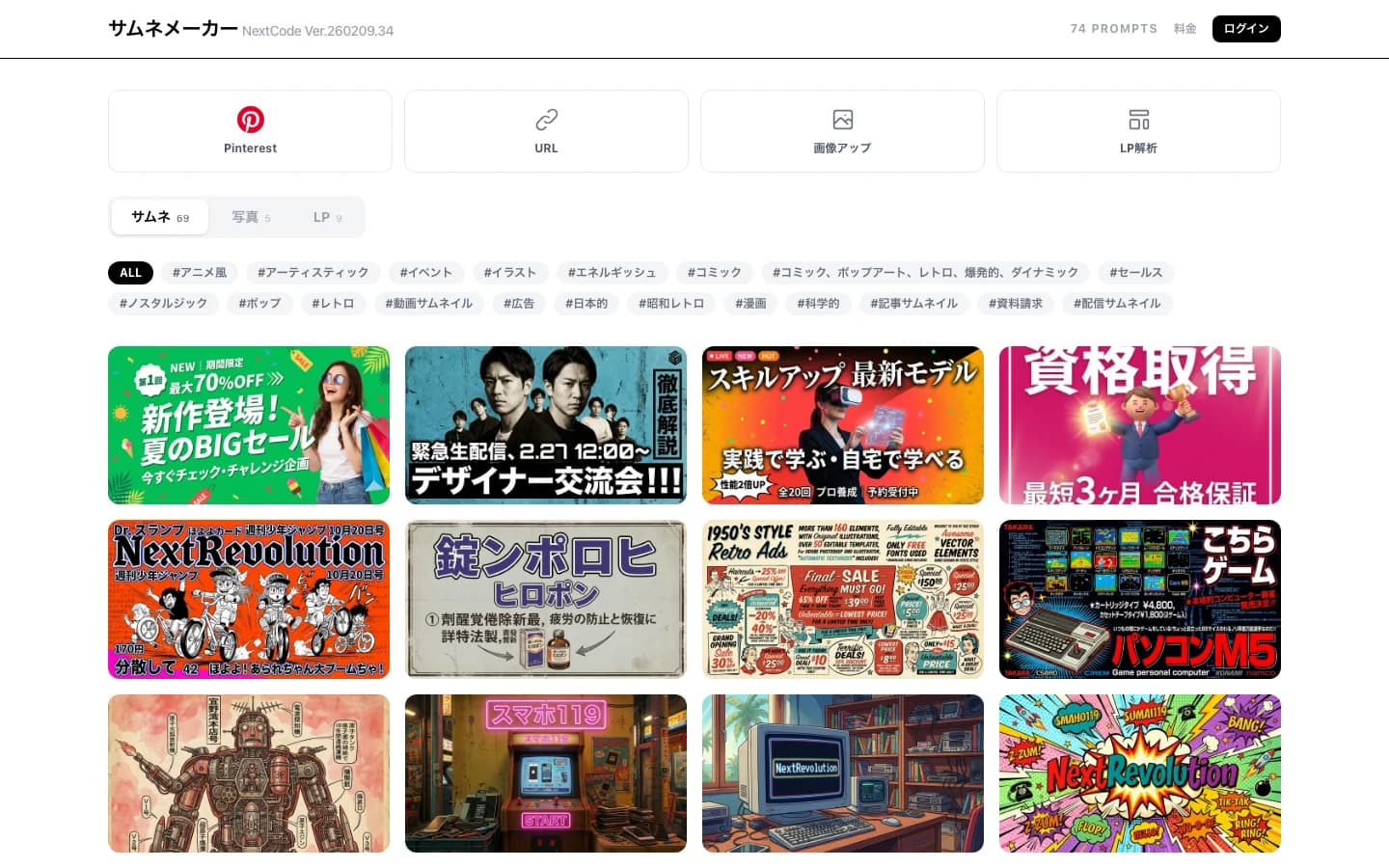
Task: Open the 料金 pricing link
Action: (x=1185, y=29)
